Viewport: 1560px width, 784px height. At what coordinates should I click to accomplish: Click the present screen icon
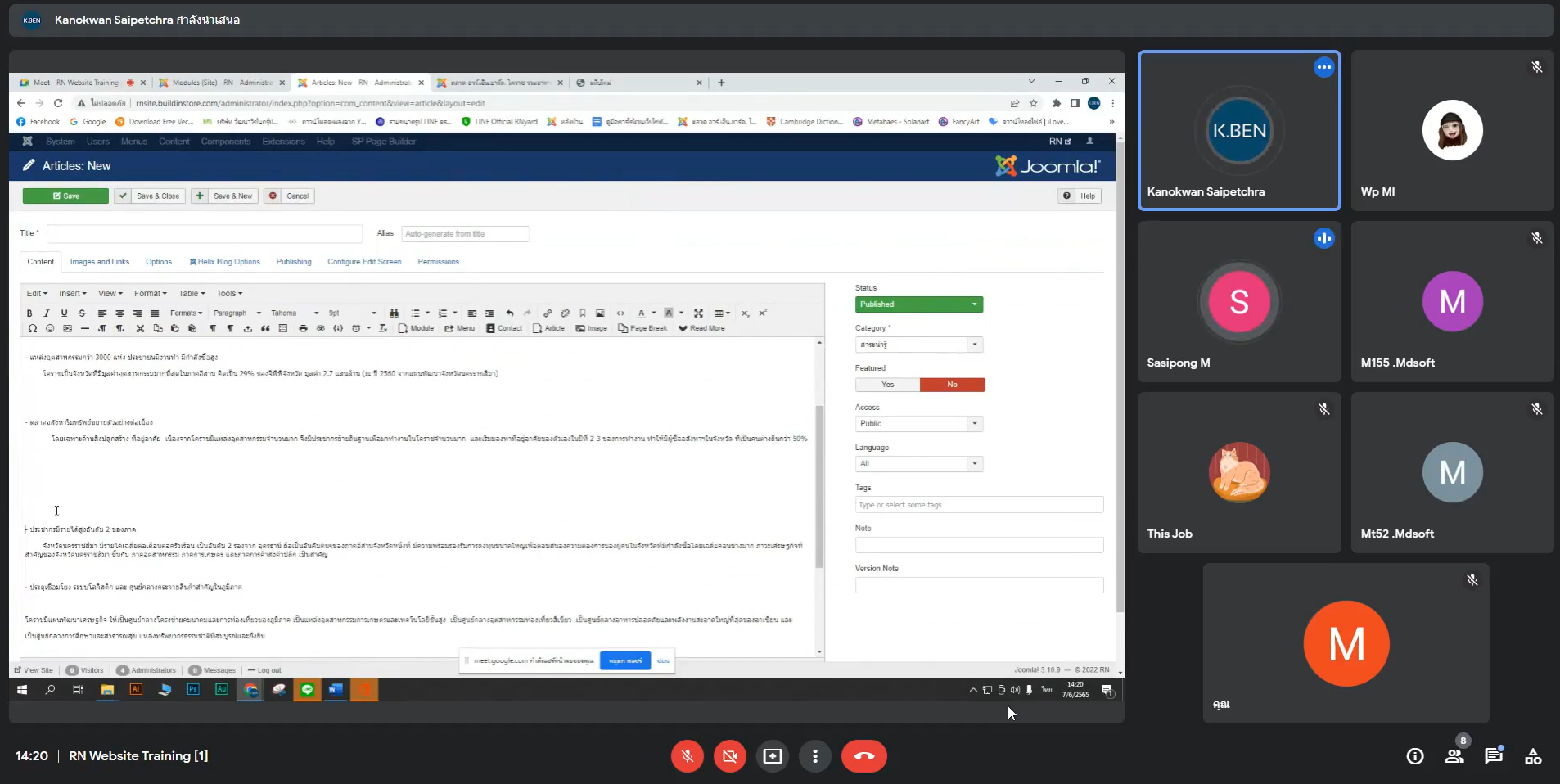tap(772, 756)
